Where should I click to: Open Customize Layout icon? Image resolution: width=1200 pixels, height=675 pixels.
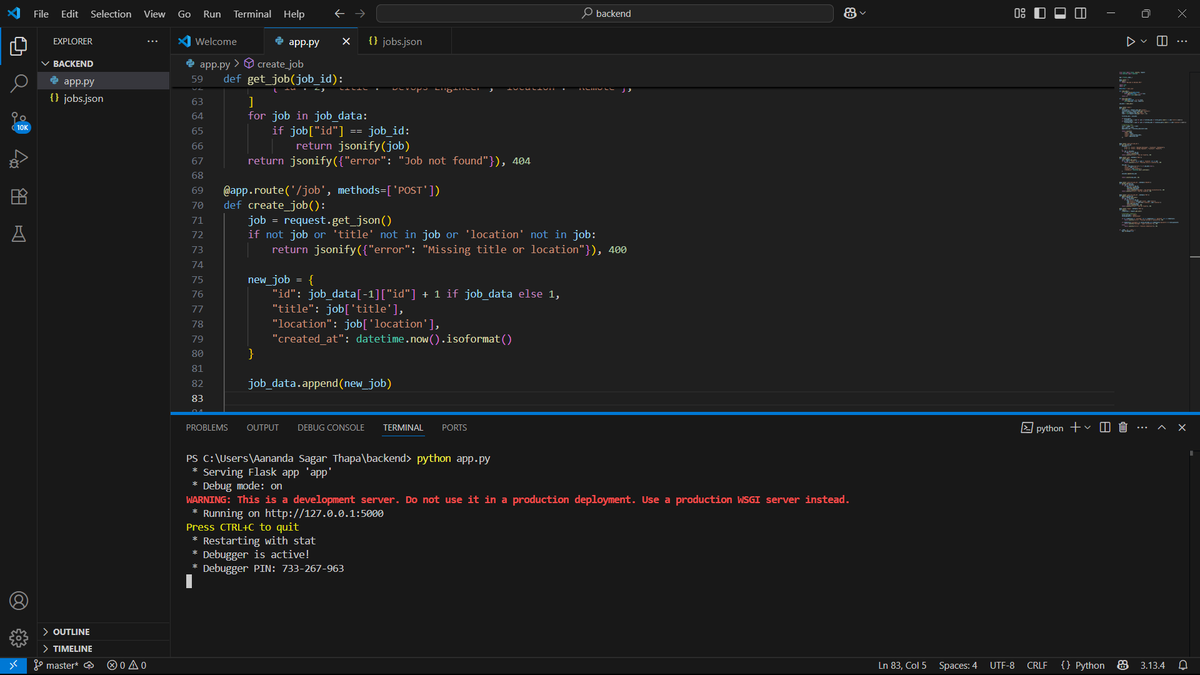[1019, 14]
